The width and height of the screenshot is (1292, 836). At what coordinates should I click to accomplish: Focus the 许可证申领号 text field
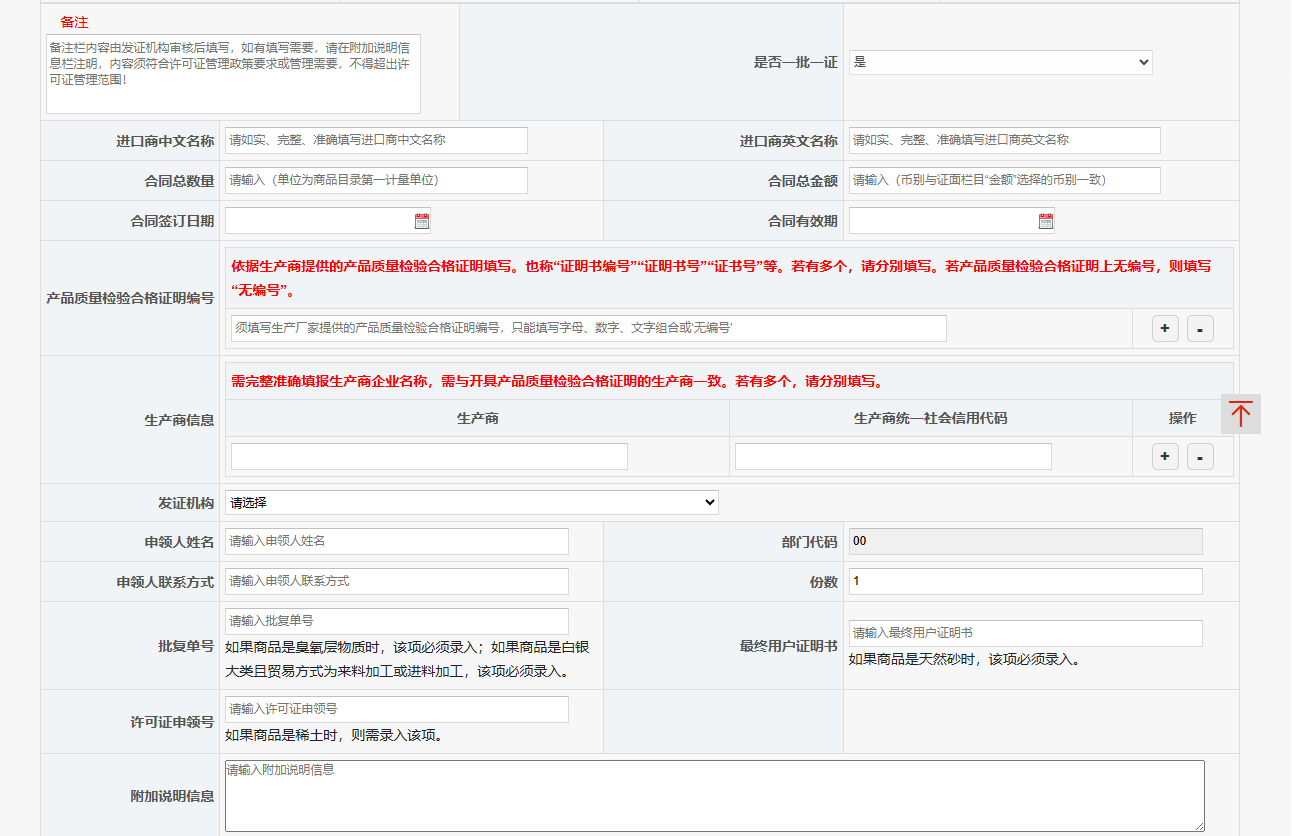(x=396, y=709)
